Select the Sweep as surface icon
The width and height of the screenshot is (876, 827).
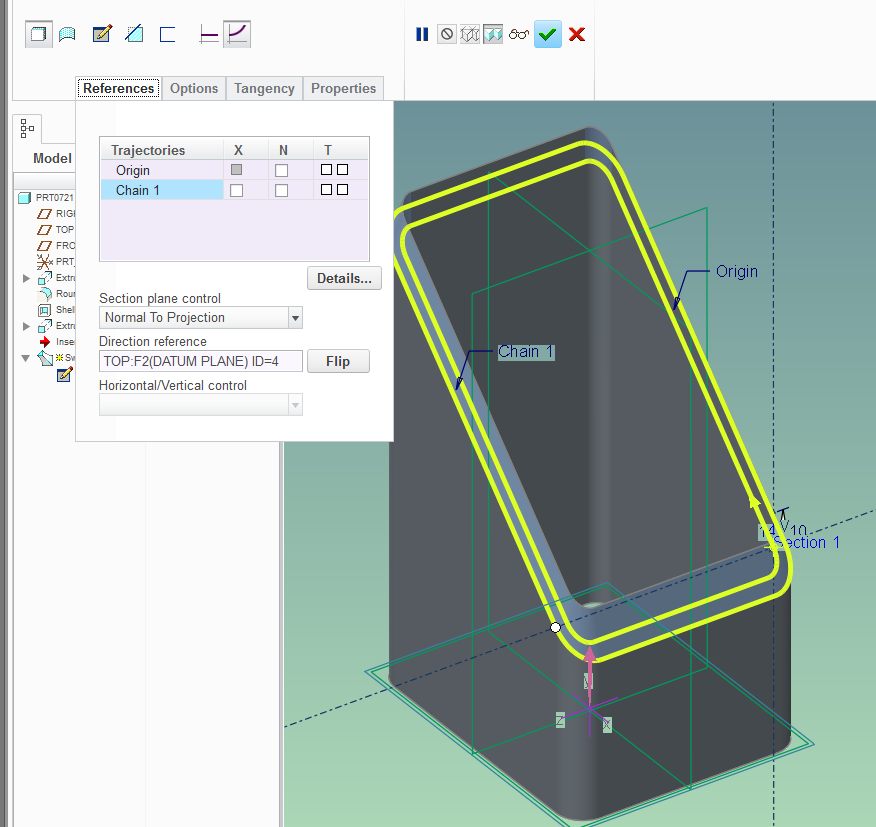67,34
